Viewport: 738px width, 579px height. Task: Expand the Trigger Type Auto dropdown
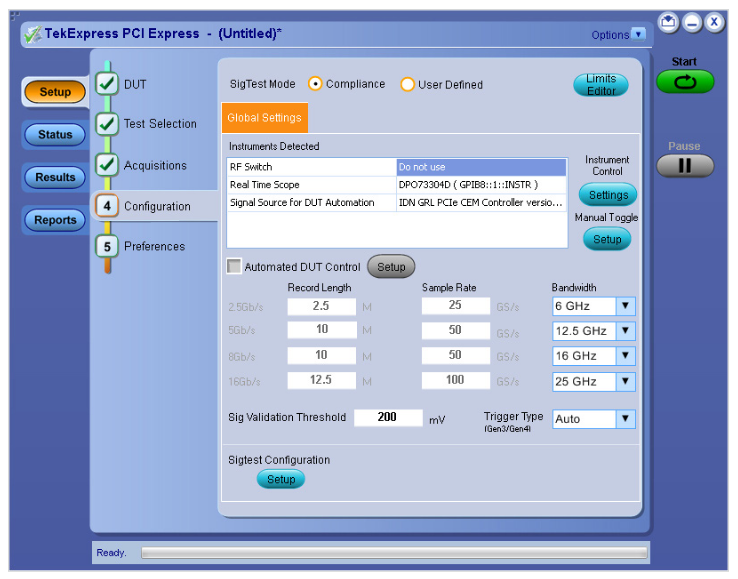625,419
